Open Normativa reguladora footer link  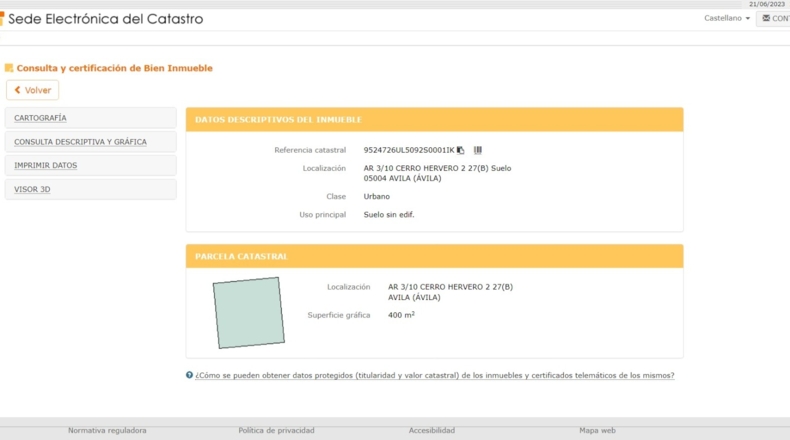[x=107, y=430]
